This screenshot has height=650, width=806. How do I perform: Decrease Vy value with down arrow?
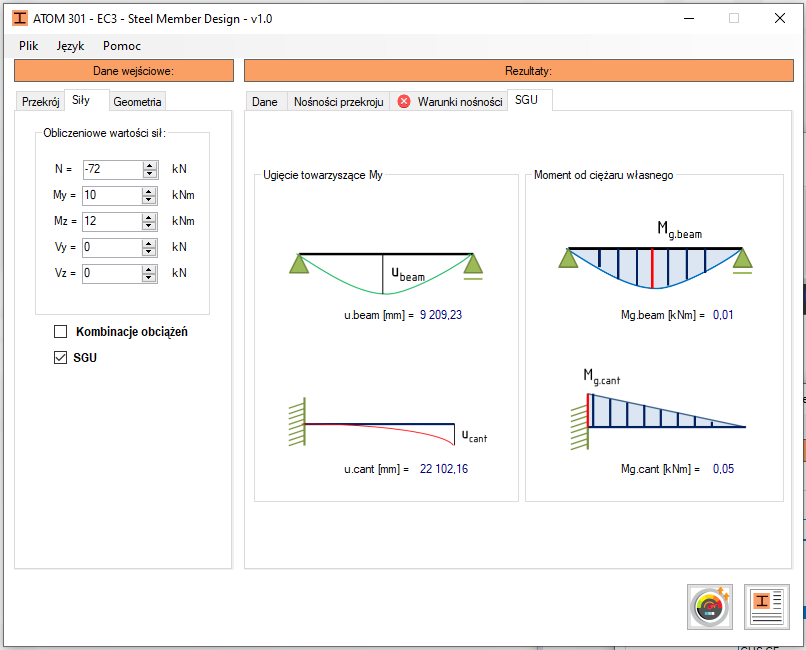(x=149, y=252)
